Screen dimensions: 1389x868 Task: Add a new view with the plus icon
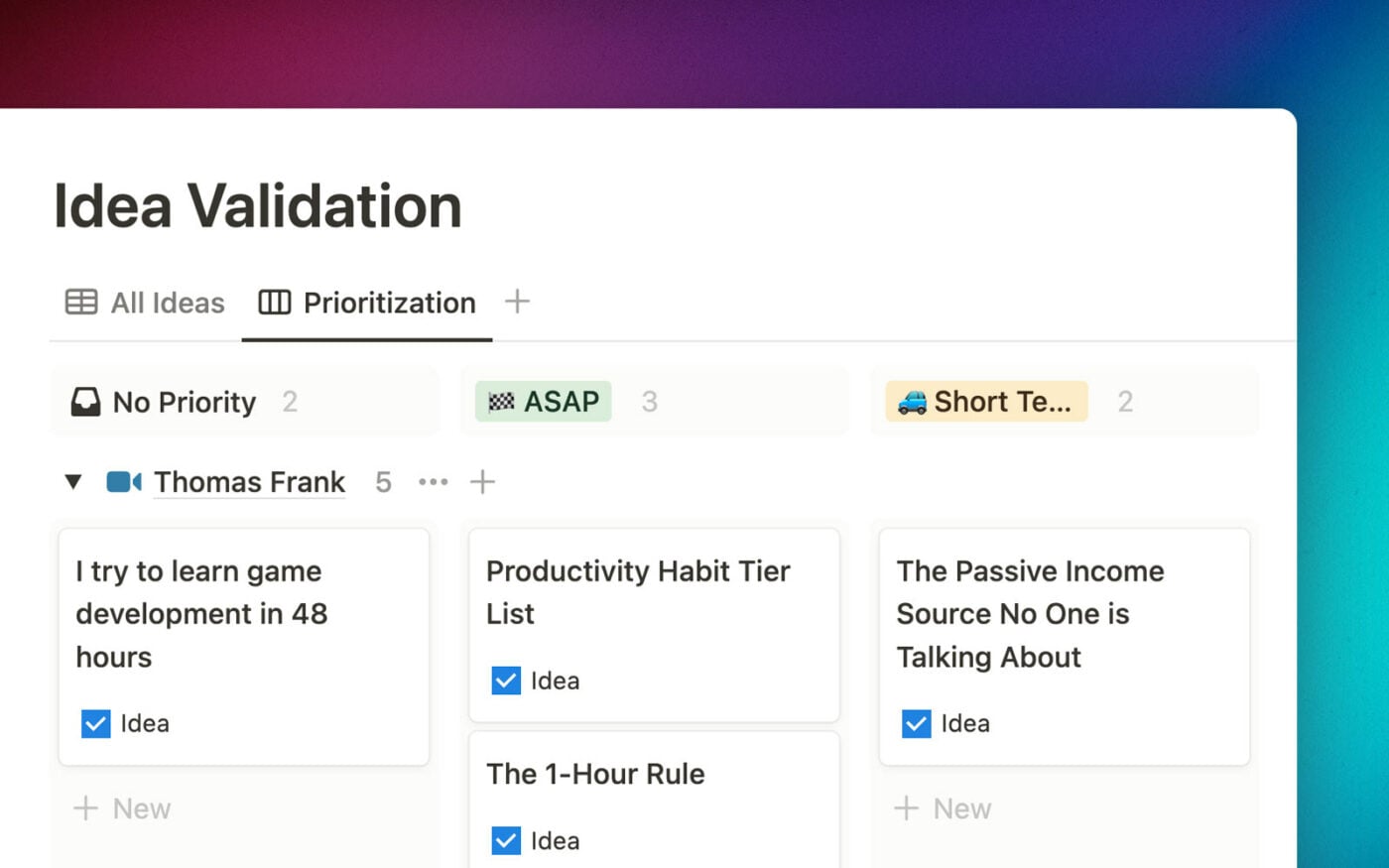click(517, 302)
